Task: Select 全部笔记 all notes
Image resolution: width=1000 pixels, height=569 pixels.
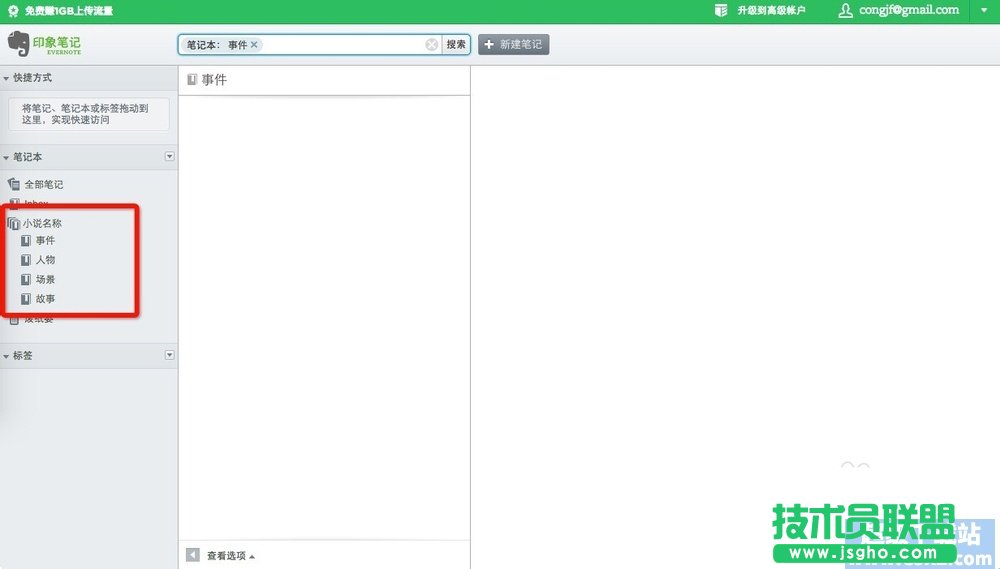Action: 44,184
